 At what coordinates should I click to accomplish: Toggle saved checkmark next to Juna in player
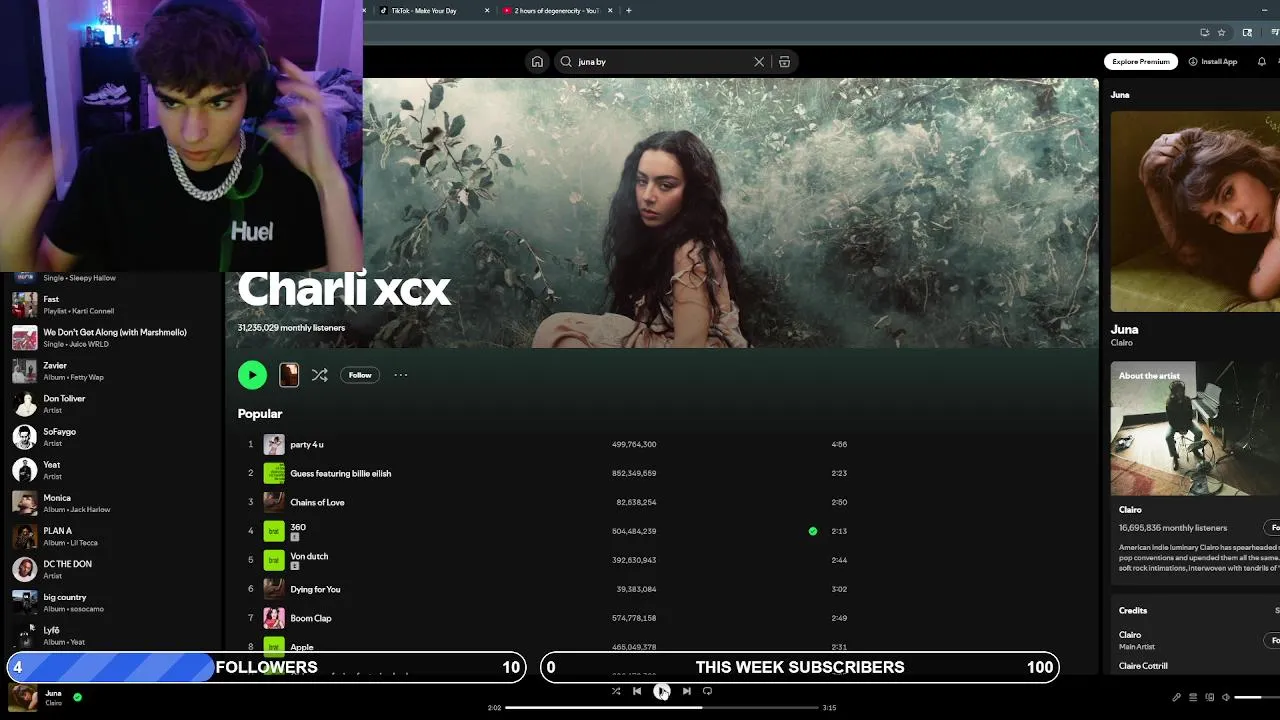(77, 697)
